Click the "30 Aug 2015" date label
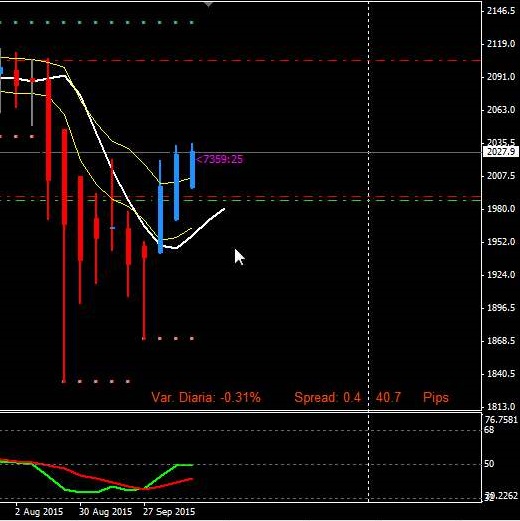This screenshot has height=521, width=520. [105, 511]
